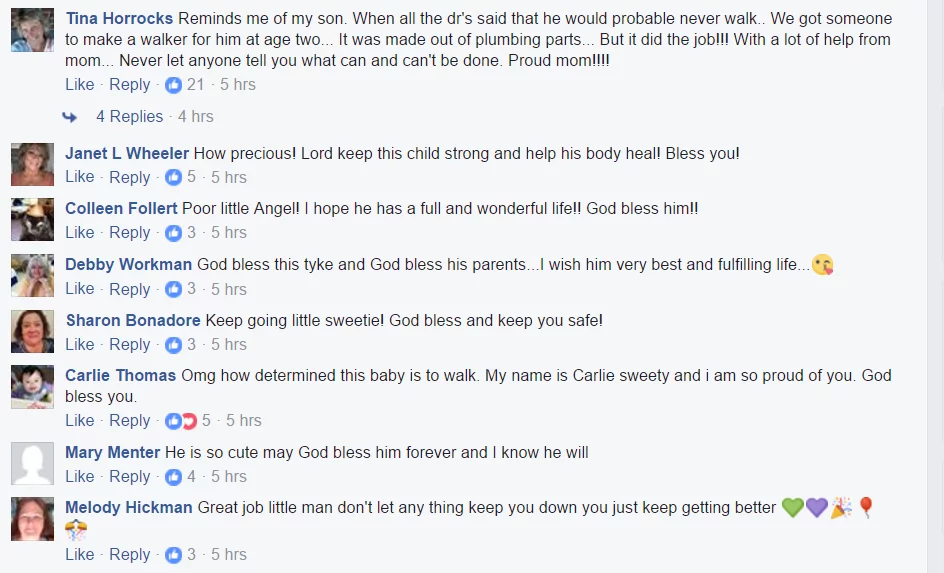Viewport: 944px width, 573px height.
Task: Expand the 4 Replies thread
Action: click(129, 116)
